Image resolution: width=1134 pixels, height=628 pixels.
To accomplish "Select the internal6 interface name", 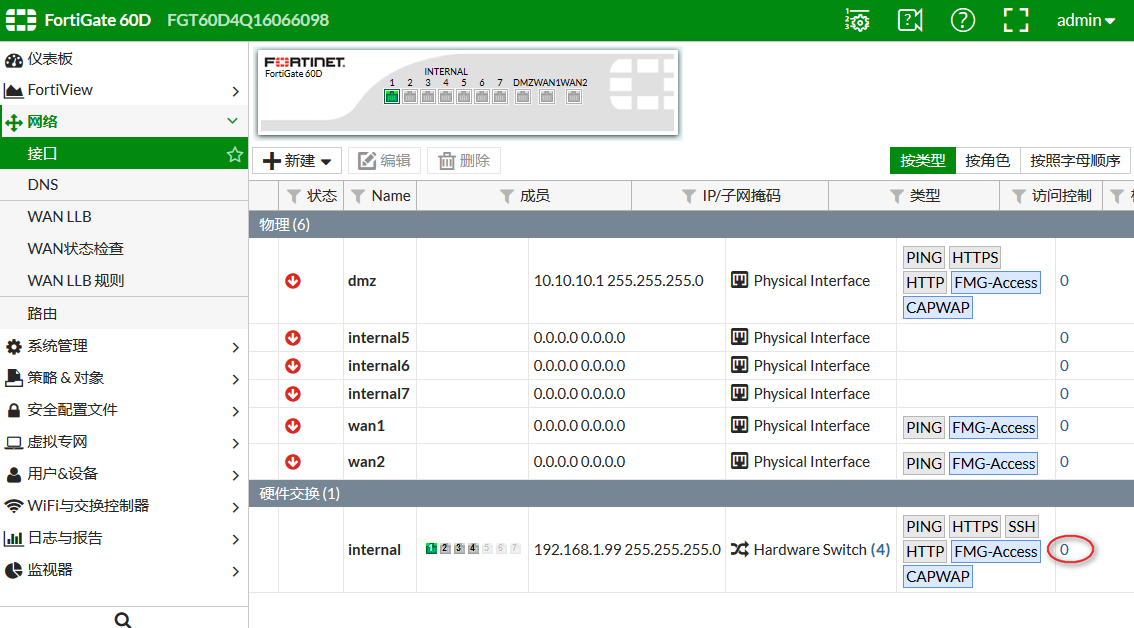I will coord(378,366).
